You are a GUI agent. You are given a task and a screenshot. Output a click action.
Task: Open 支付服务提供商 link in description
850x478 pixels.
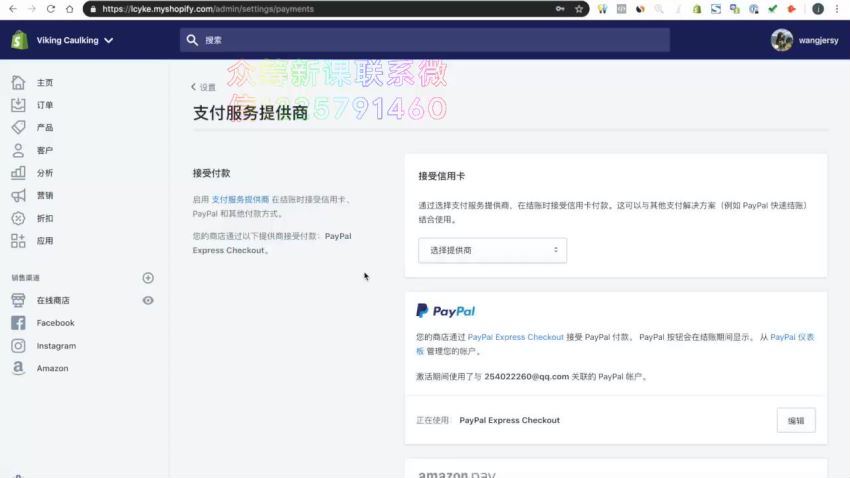[x=240, y=199]
